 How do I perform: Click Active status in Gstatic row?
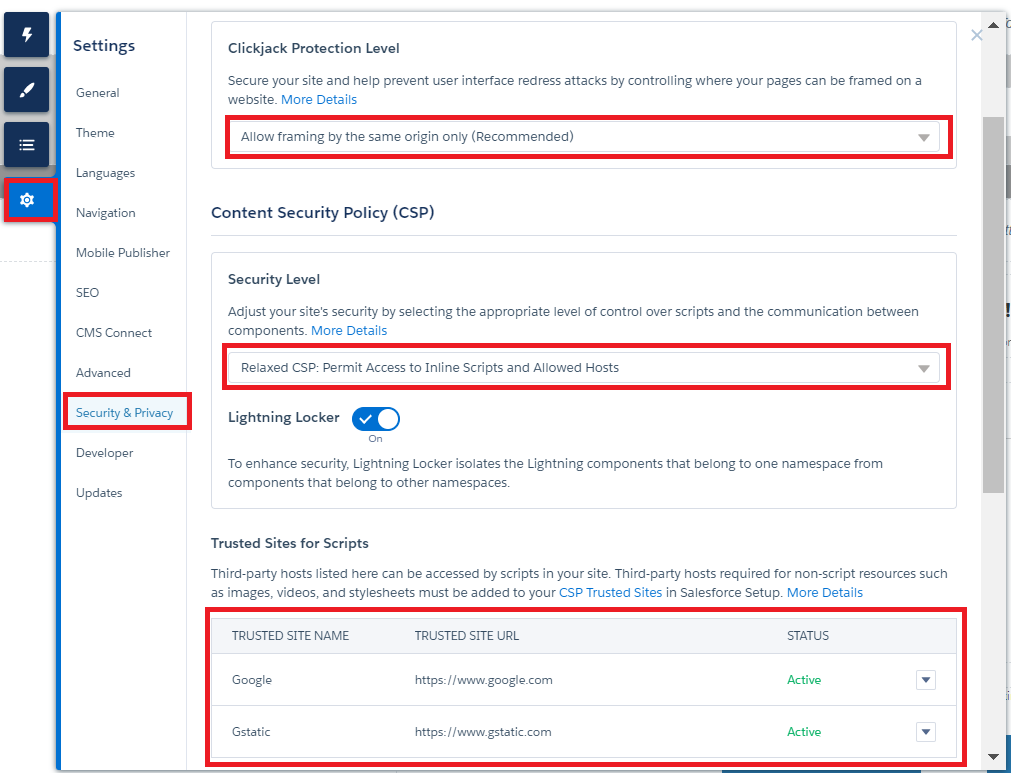click(x=804, y=732)
